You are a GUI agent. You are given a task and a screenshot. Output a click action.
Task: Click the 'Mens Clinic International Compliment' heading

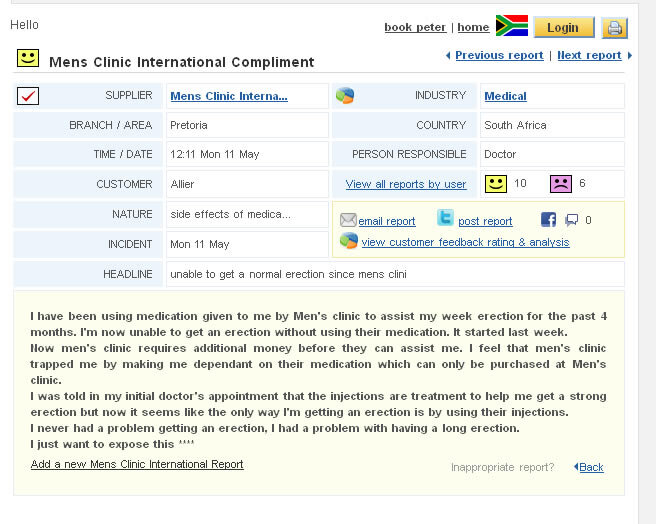tap(182, 62)
